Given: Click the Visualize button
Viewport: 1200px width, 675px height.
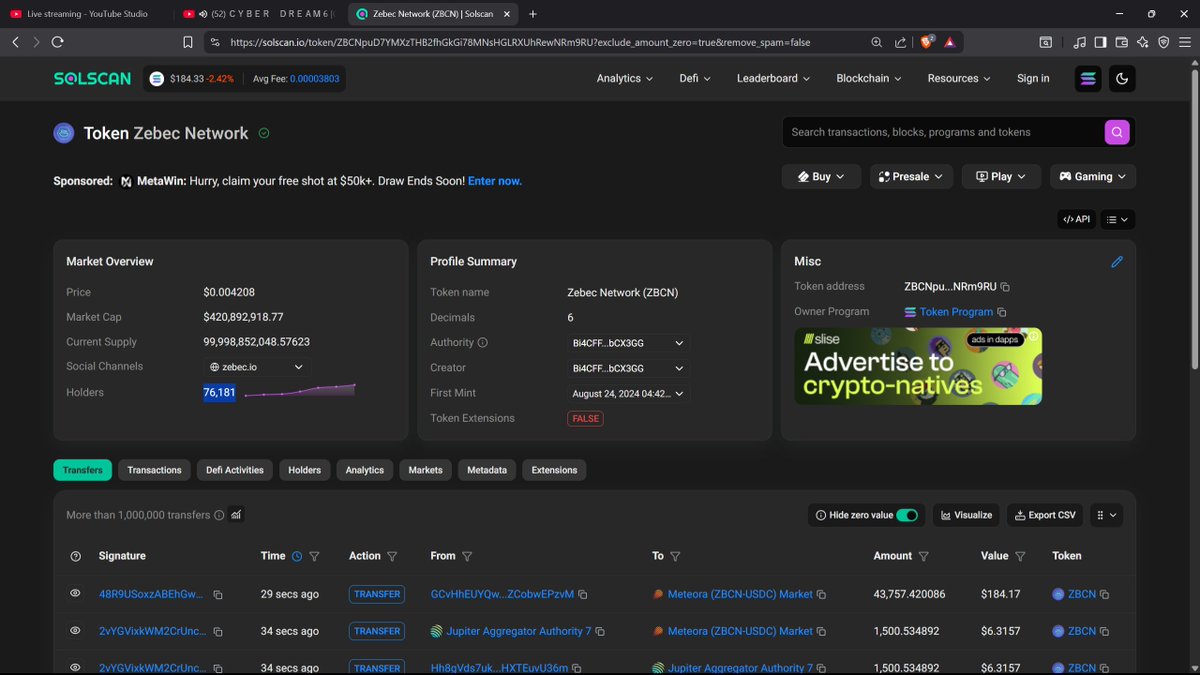Looking at the screenshot, I should [966, 515].
